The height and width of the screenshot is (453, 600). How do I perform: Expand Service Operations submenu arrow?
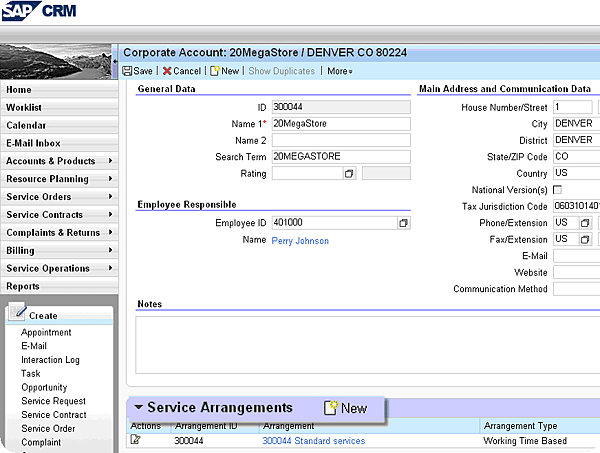coord(110,268)
